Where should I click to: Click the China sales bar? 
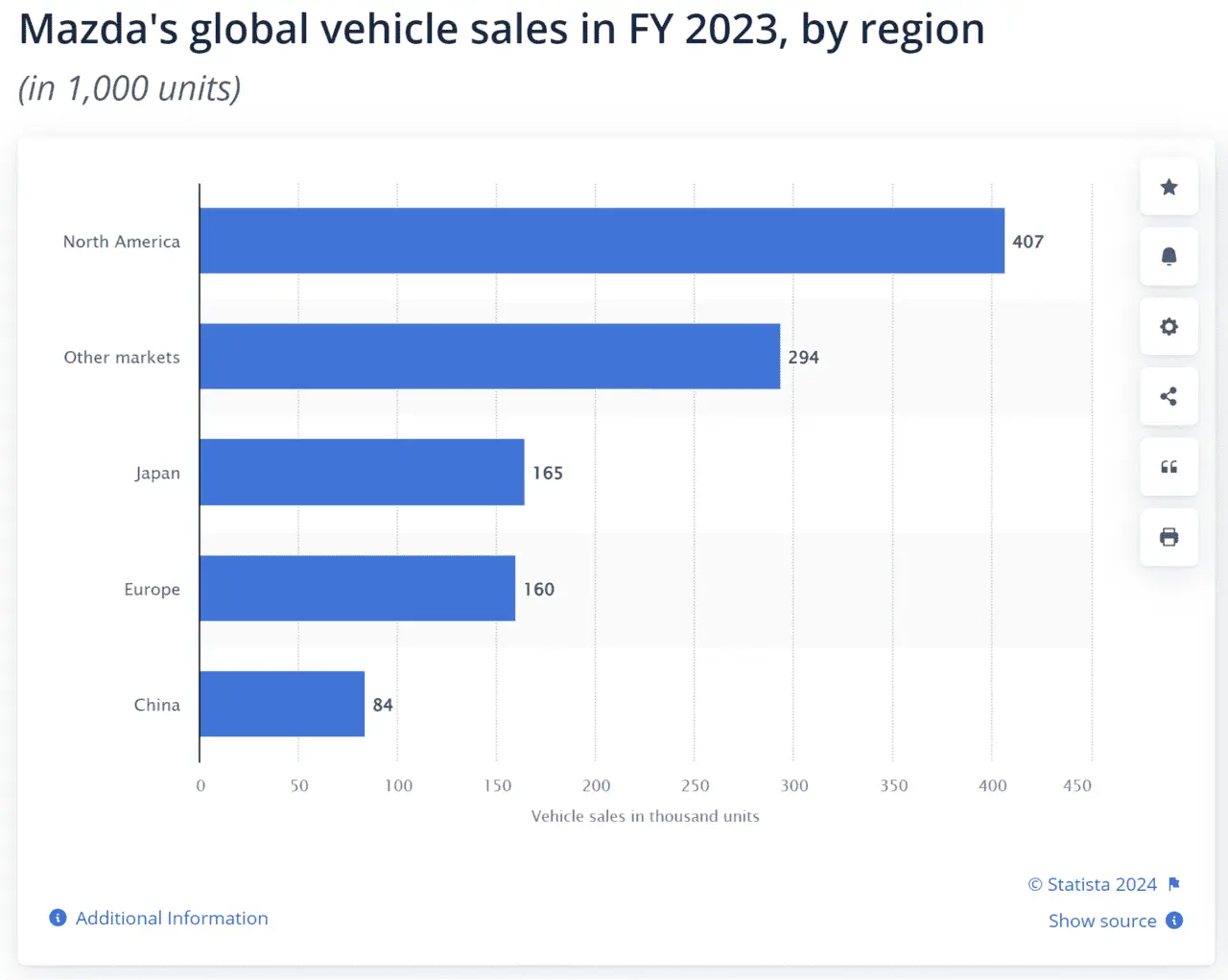(x=282, y=704)
